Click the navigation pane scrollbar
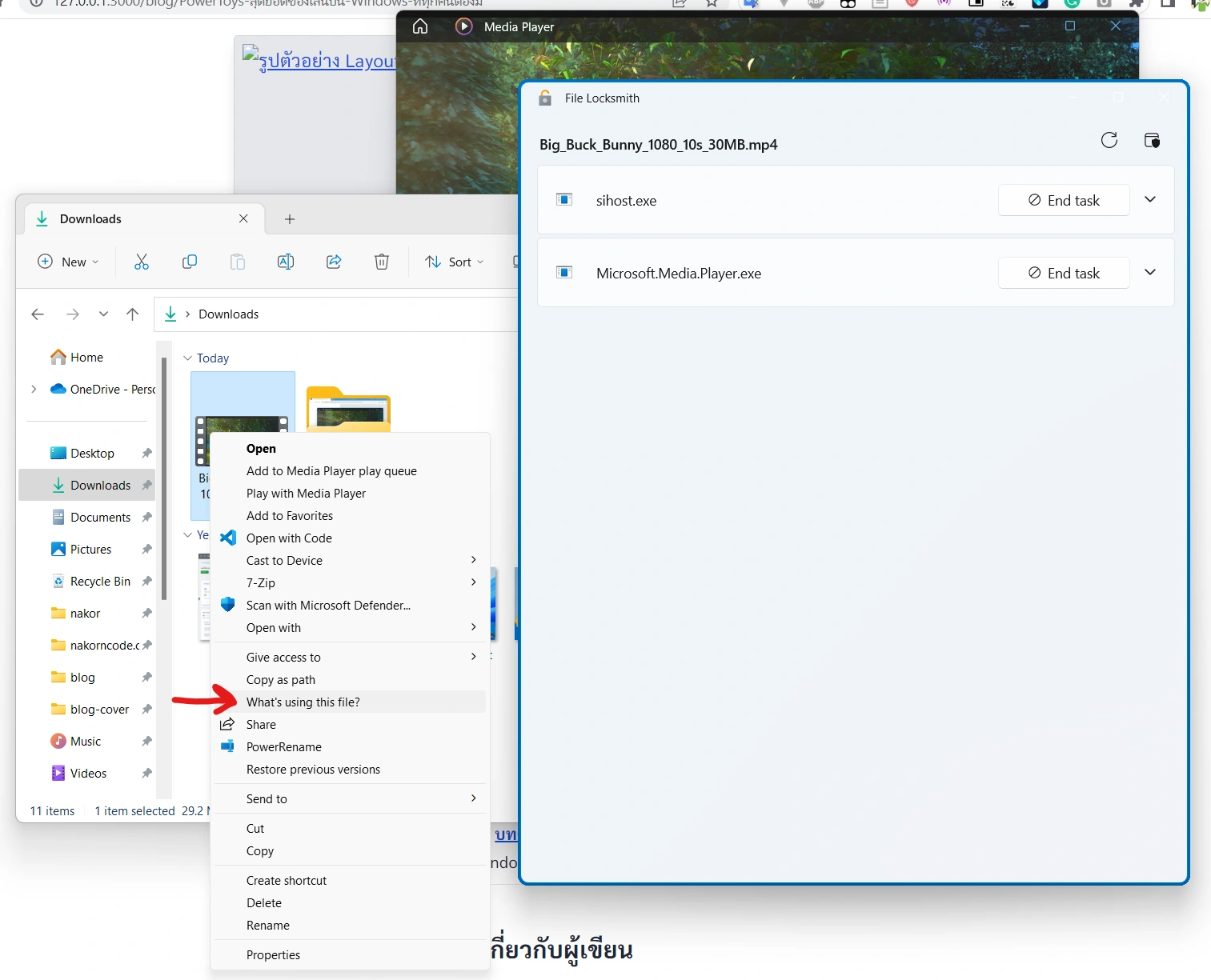The height and width of the screenshot is (980, 1211). click(x=164, y=478)
